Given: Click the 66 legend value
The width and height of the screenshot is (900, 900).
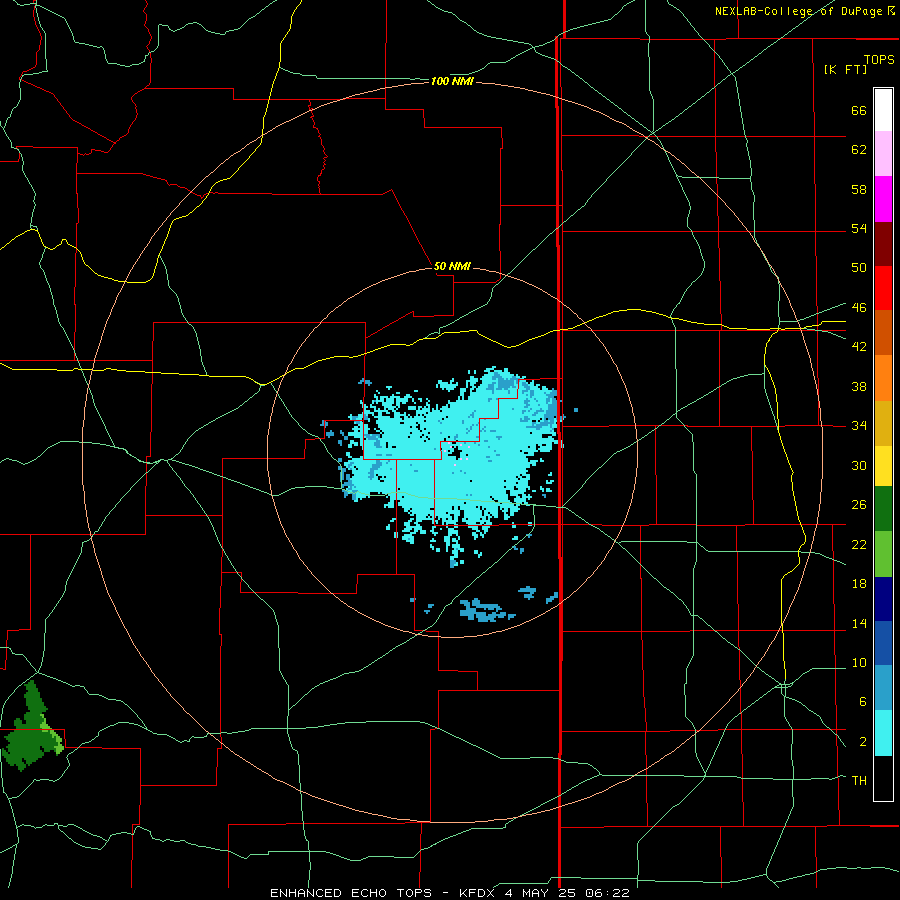Looking at the screenshot, I should [859, 111].
